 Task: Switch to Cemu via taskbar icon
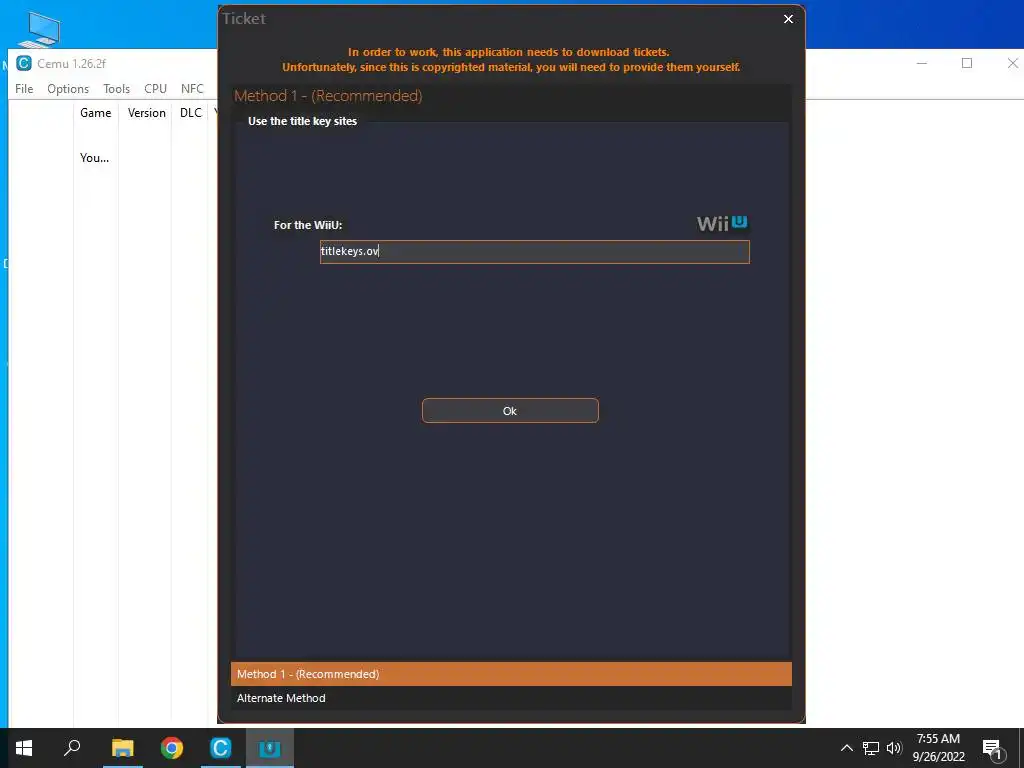pyautogui.click(x=221, y=748)
